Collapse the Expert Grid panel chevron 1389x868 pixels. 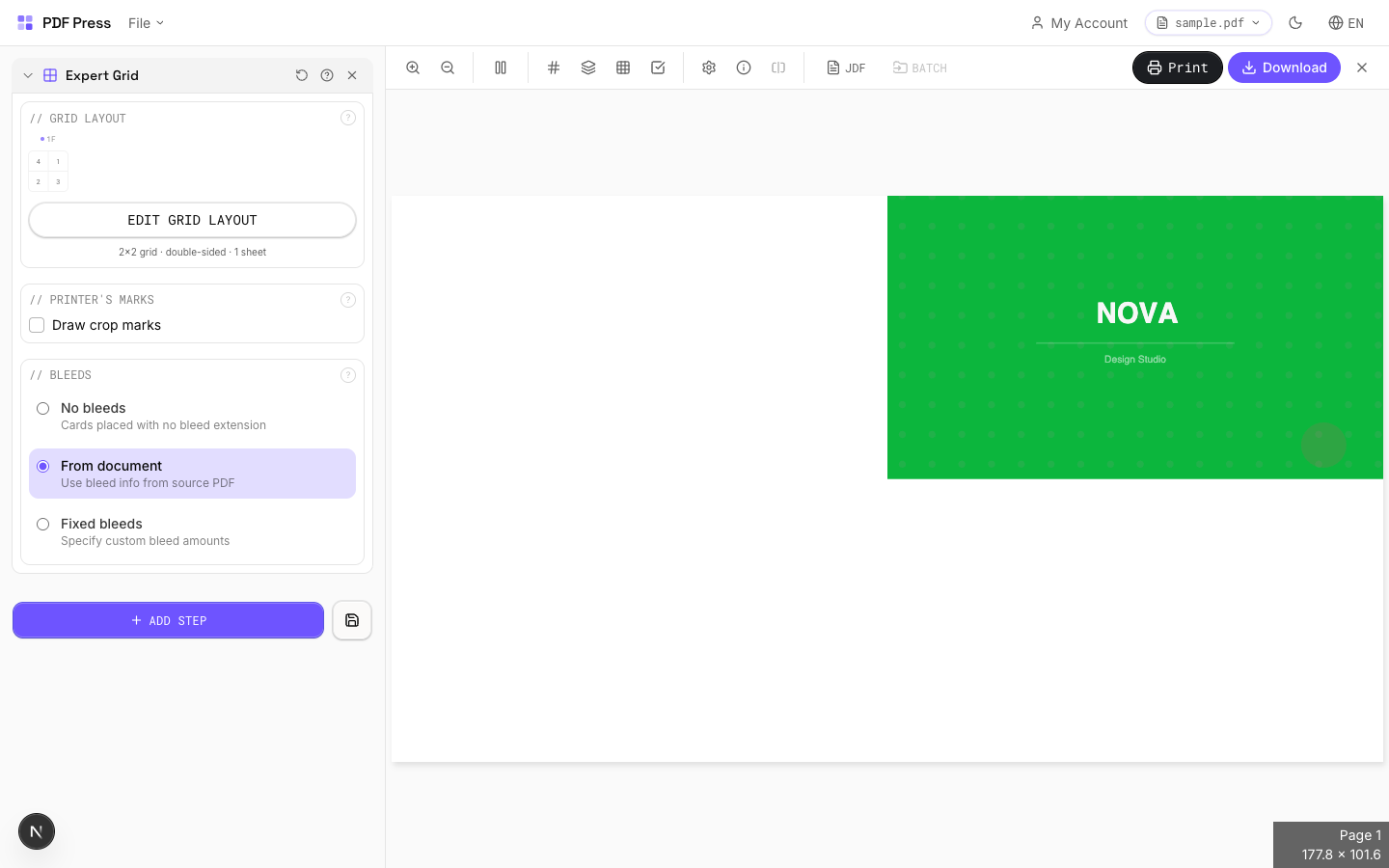pyautogui.click(x=28, y=75)
